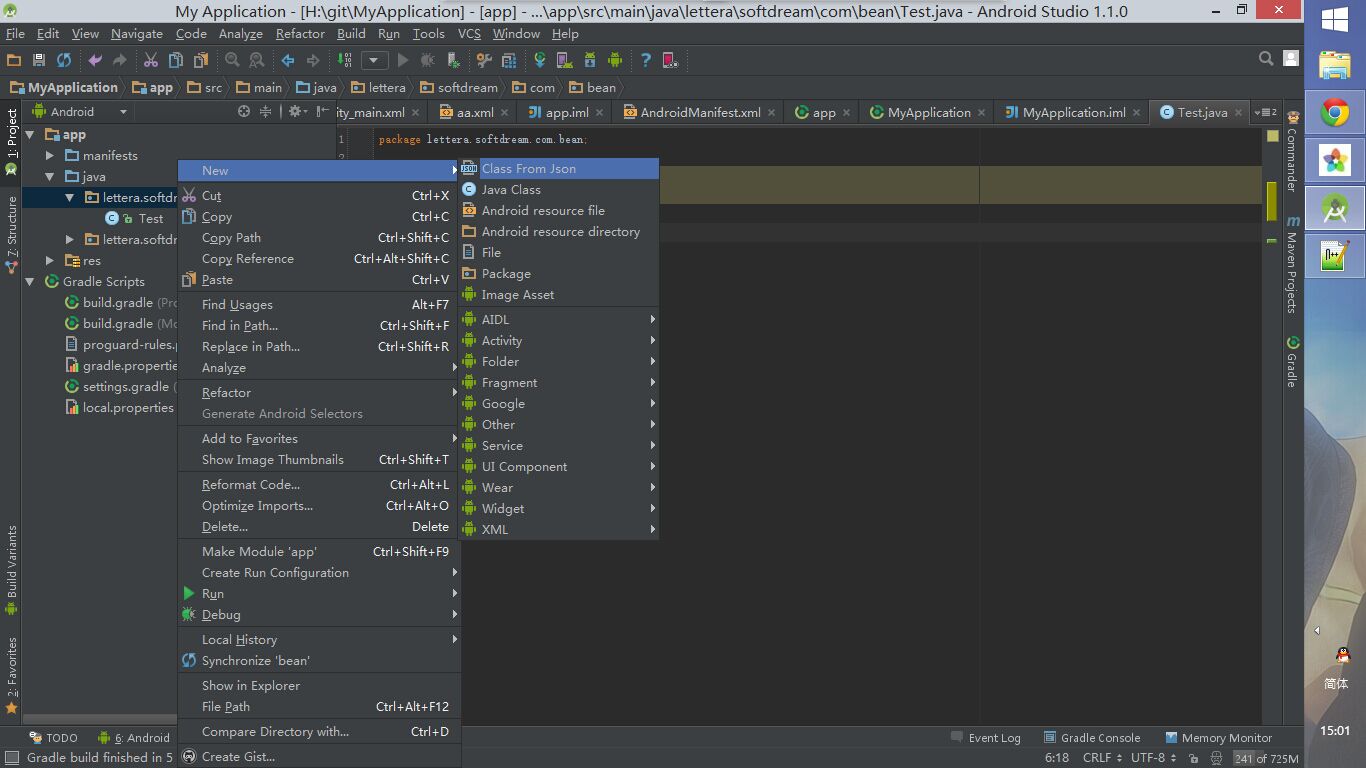The width and height of the screenshot is (1366, 768).
Task: Click the Make Project icon
Action: (344, 60)
